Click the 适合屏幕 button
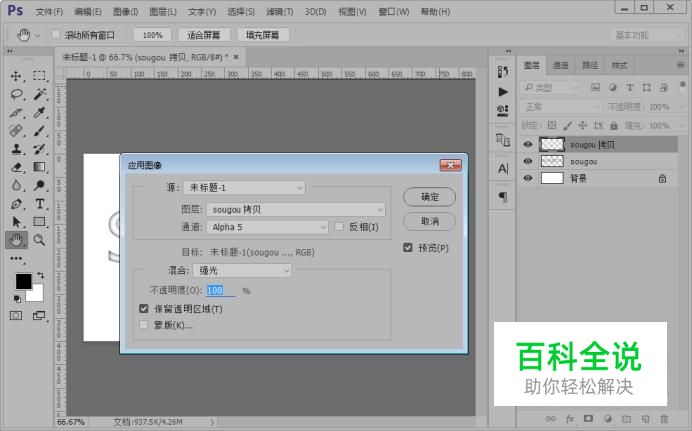This screenshot has width=692, height=431. click(203, 35)
